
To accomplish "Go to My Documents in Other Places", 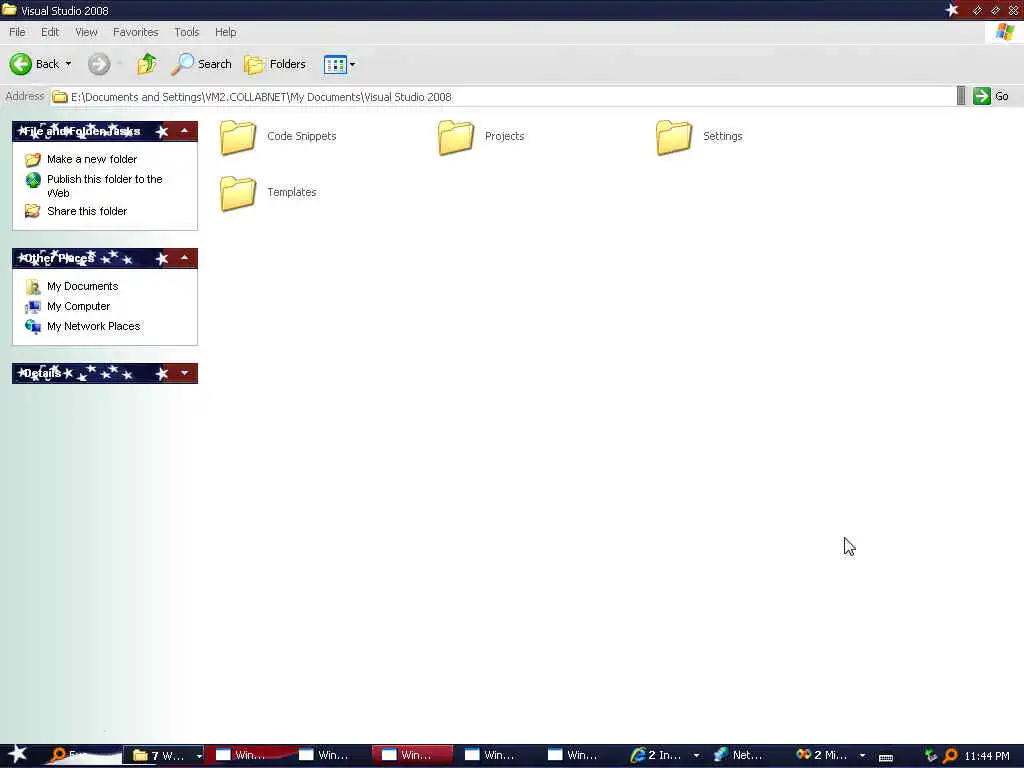I will tap(82, 286).
